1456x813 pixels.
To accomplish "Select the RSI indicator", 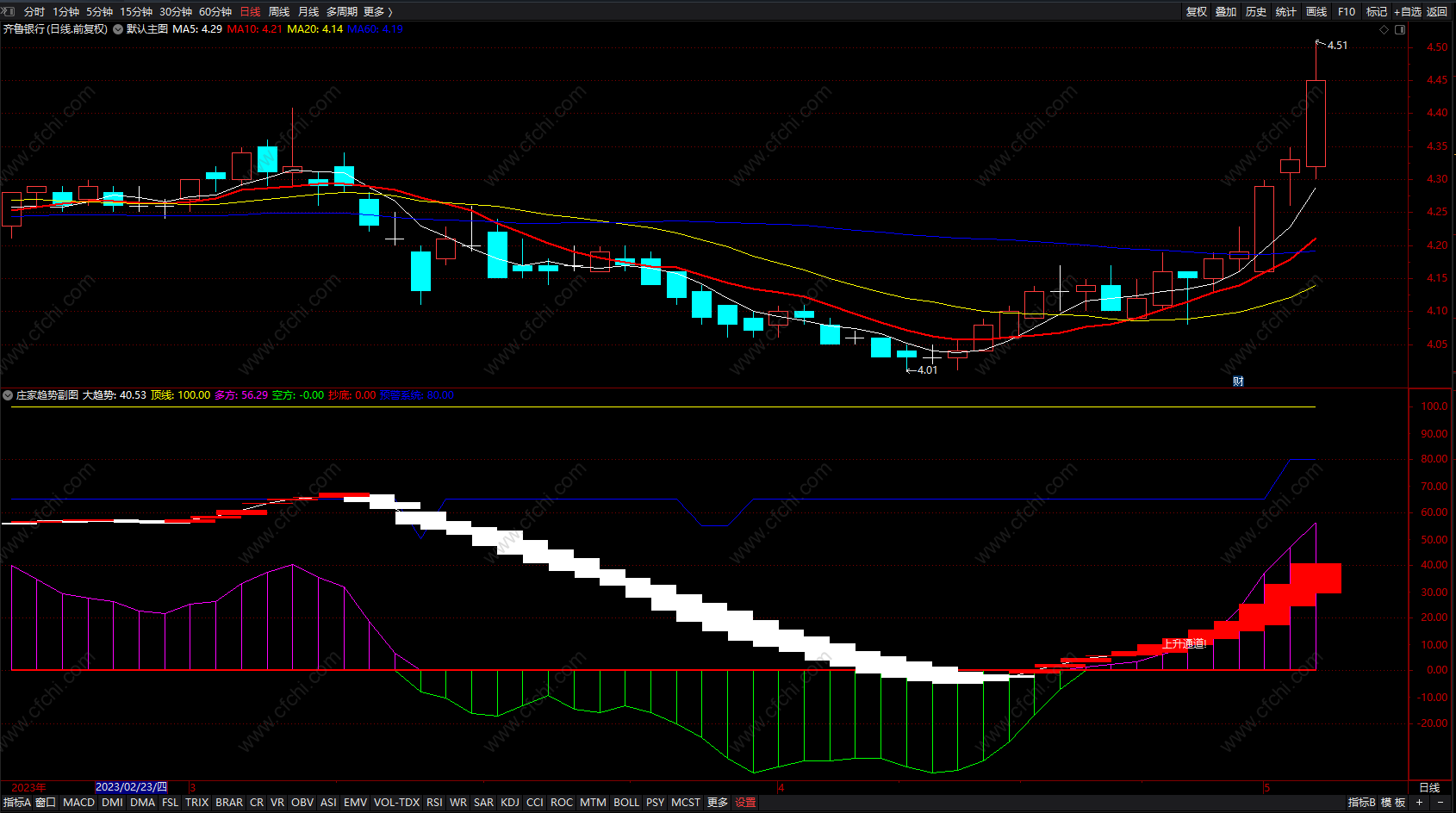I will tap(434, 802).
